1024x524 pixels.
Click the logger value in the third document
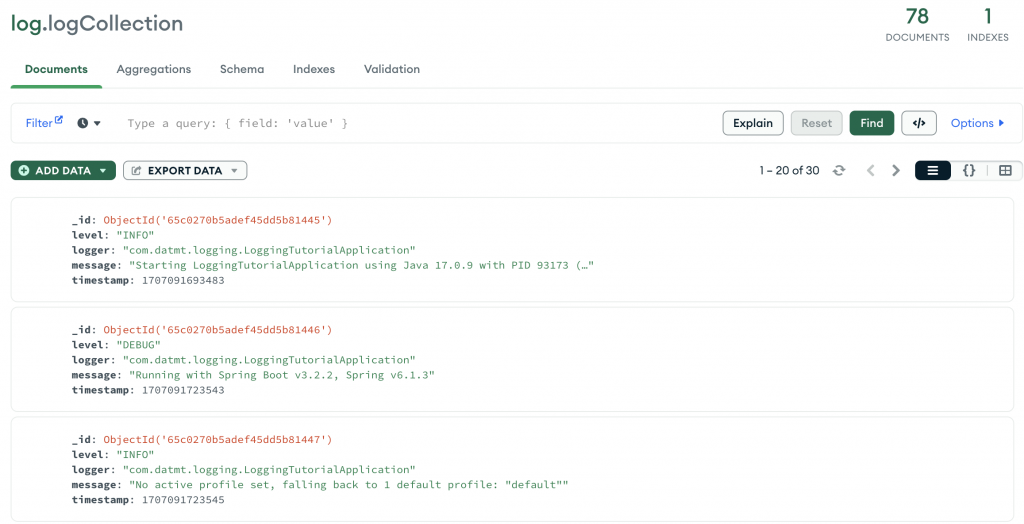click(269, 470)
